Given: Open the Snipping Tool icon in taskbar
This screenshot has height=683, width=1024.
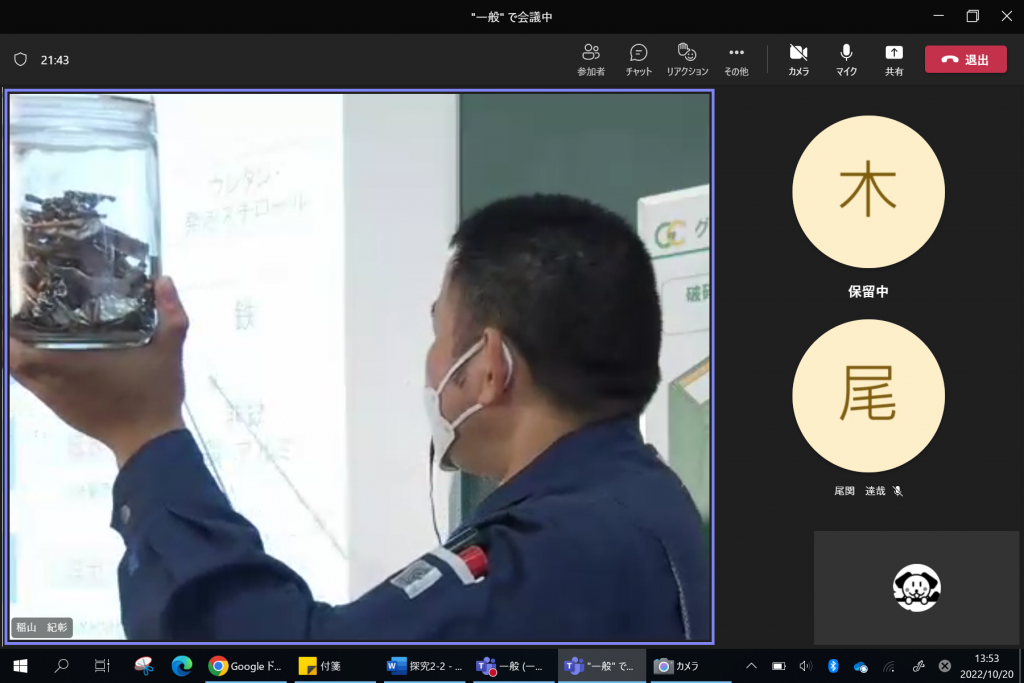Looking at the screenshot, I should tap(143, 666).
